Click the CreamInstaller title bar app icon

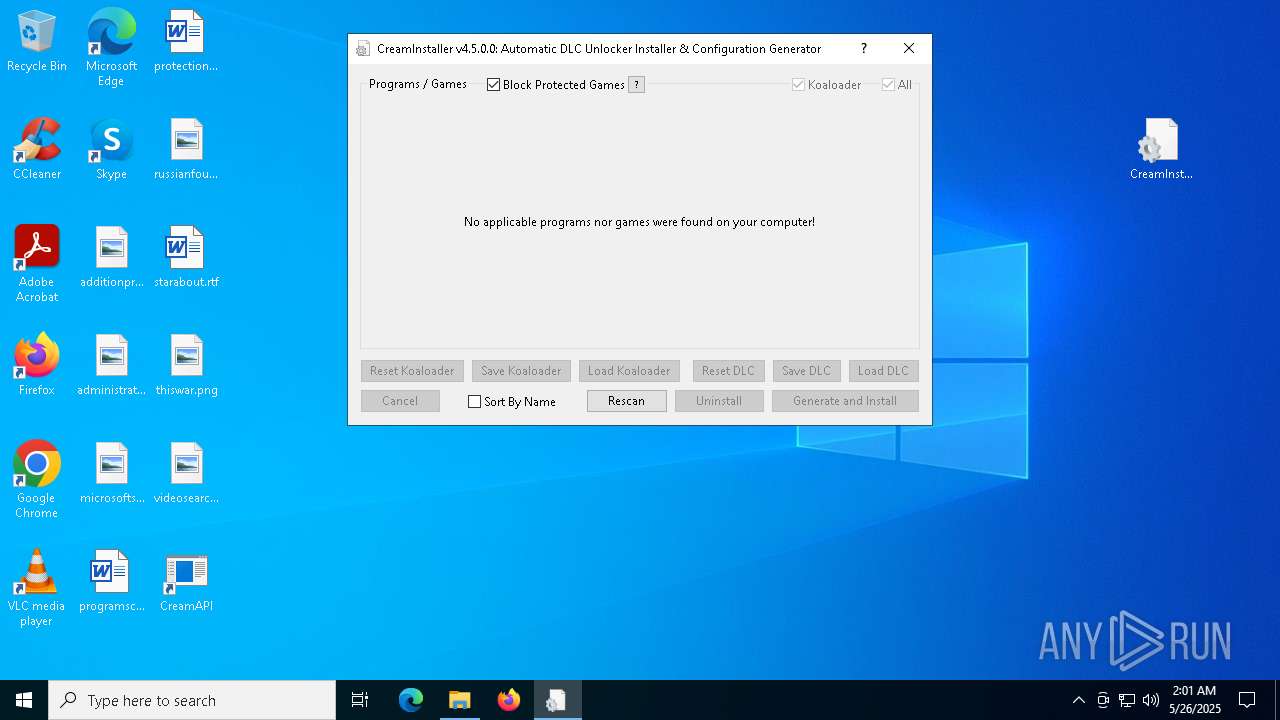click(363, 49)
